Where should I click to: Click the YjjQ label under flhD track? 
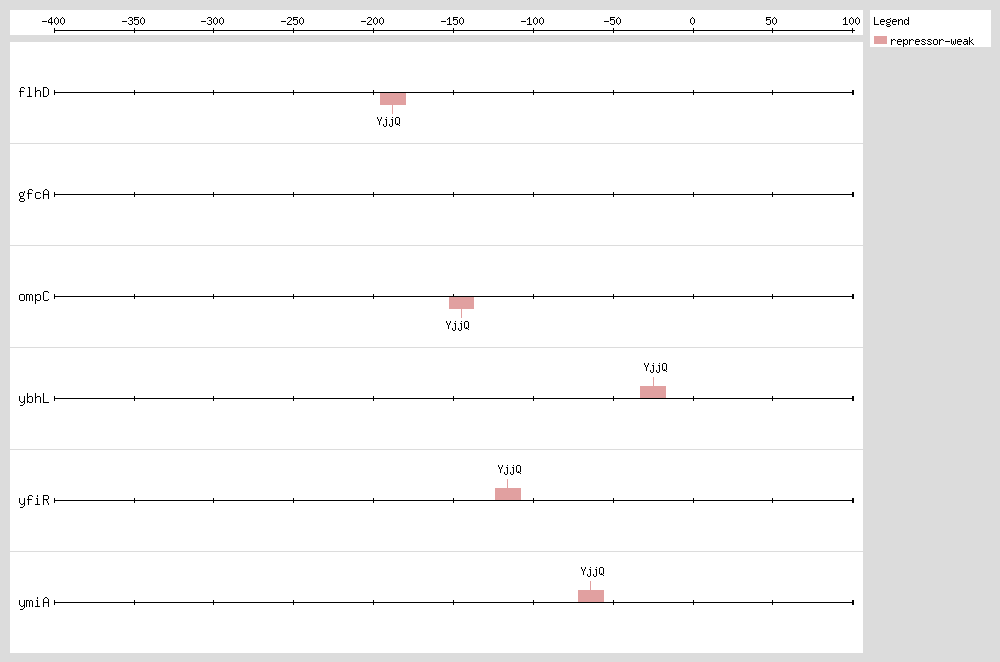388,121
